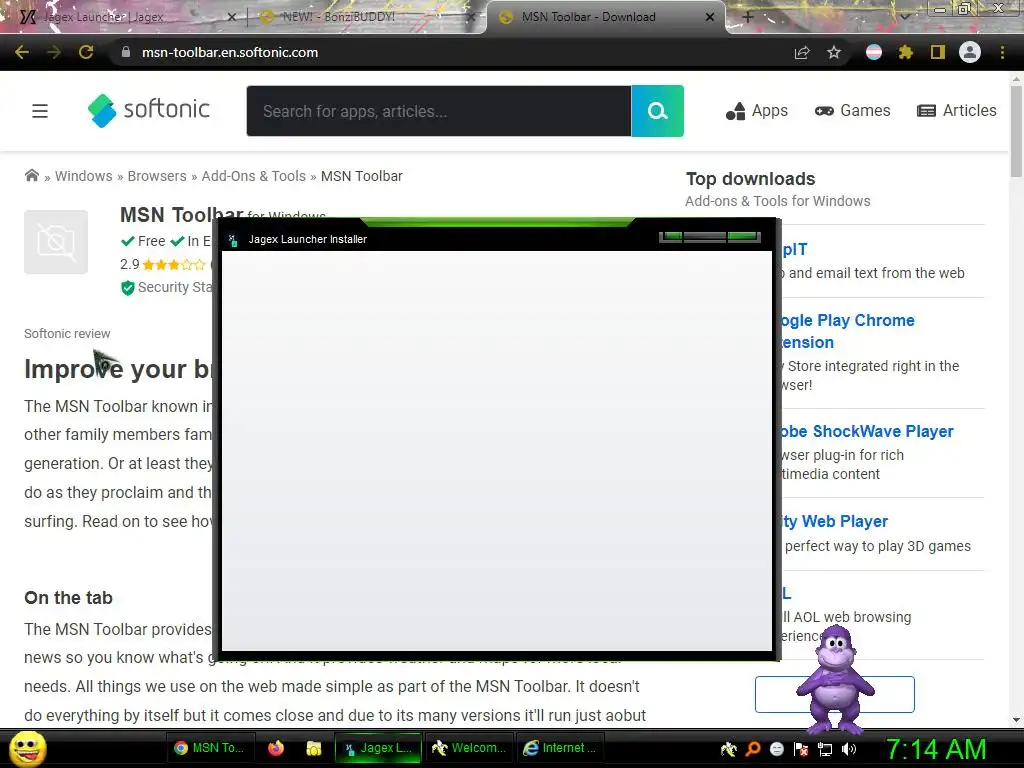Open the Games section
The image size is (1024, 768).
coord(852,110)
